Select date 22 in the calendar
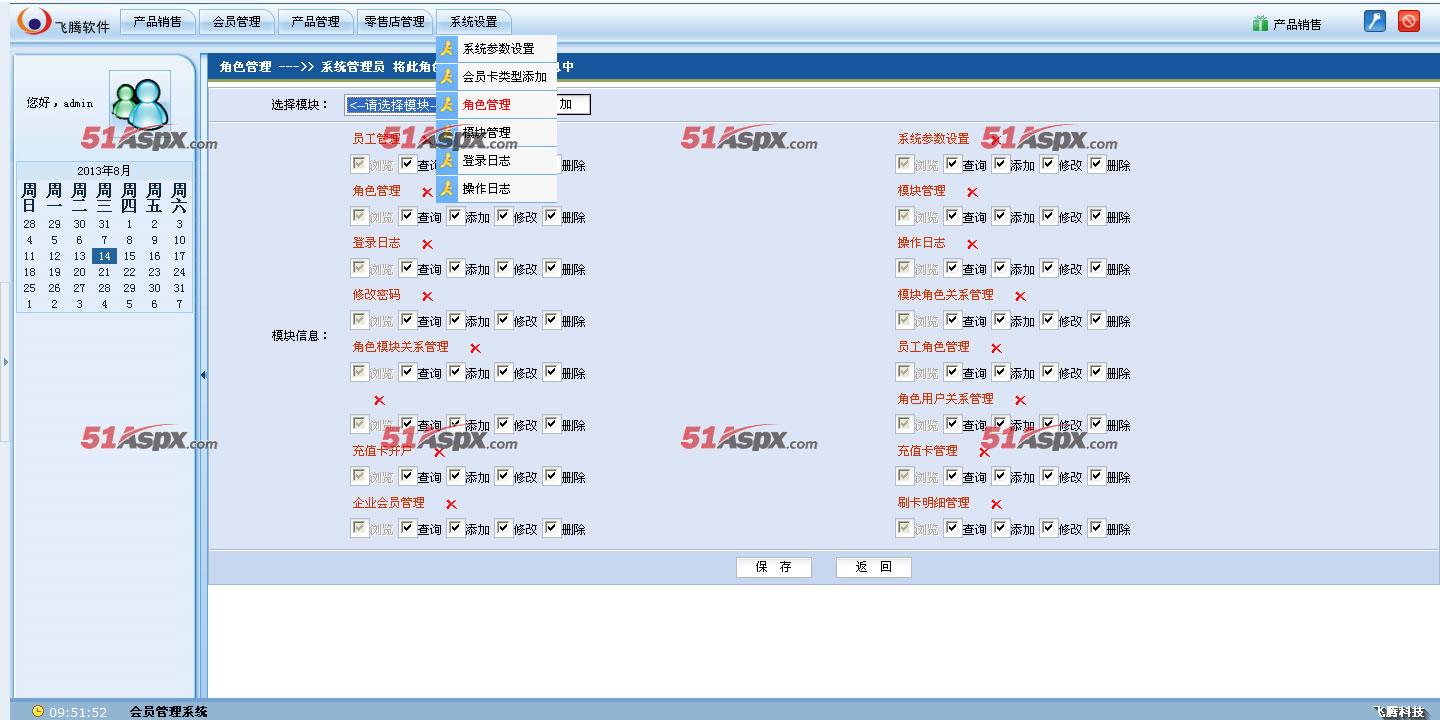This screenshot has height=720, width=1440. (129, 272)
